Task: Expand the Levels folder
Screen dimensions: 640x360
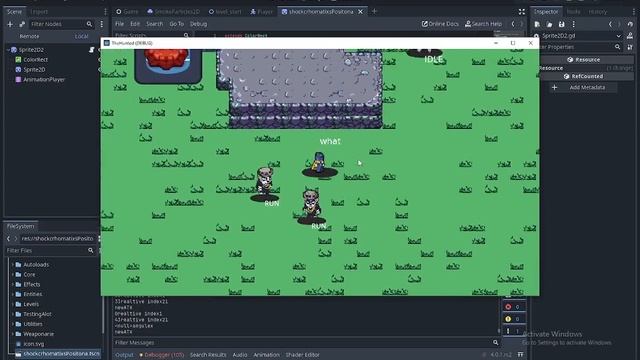Action: point(12,304)
